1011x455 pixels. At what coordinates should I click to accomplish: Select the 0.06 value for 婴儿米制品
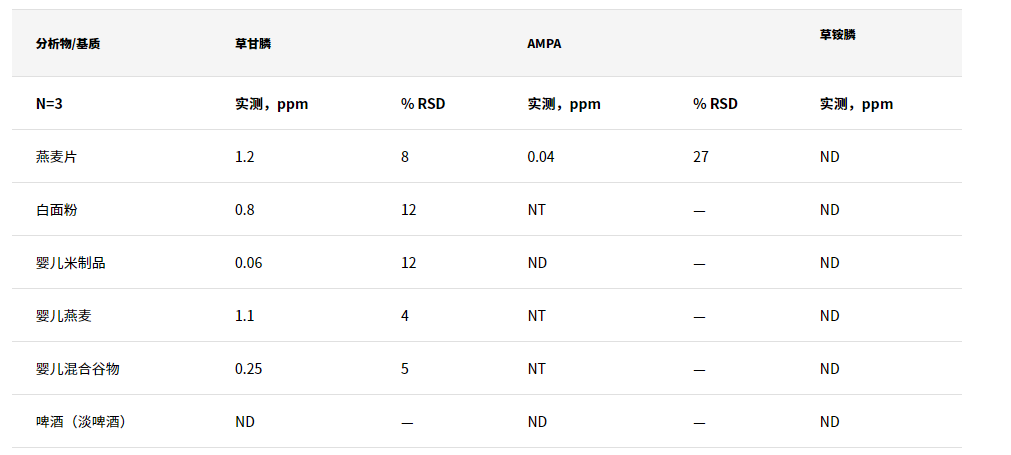click(248, 262)
